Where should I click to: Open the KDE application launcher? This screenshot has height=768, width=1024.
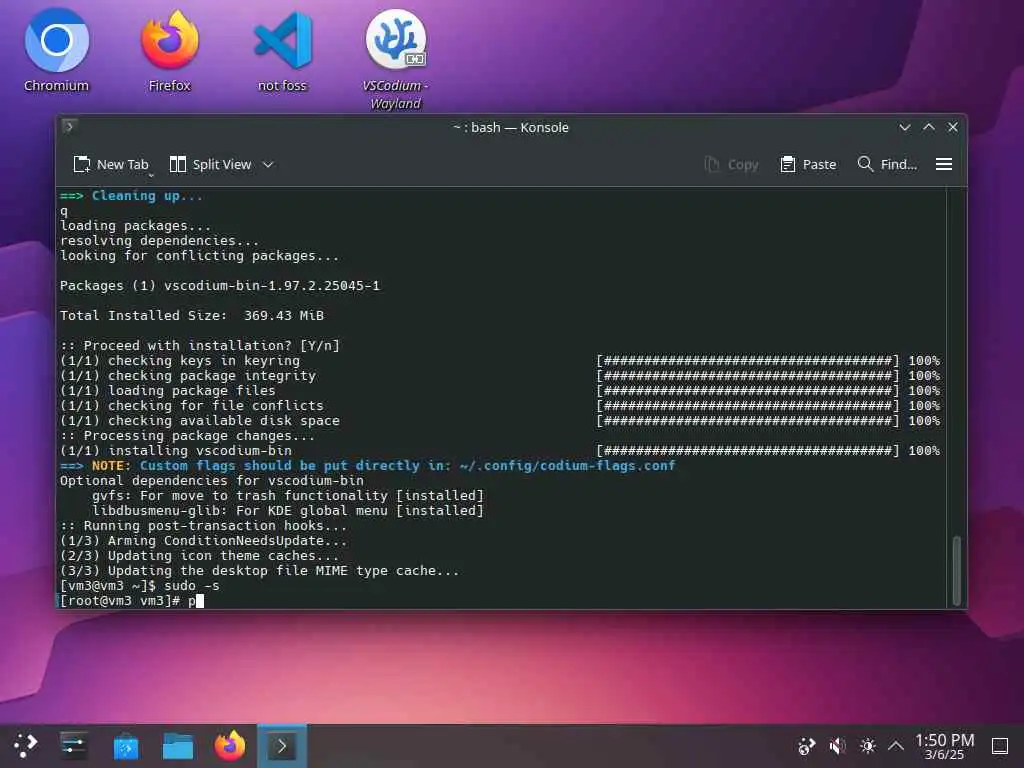(26, 745)
